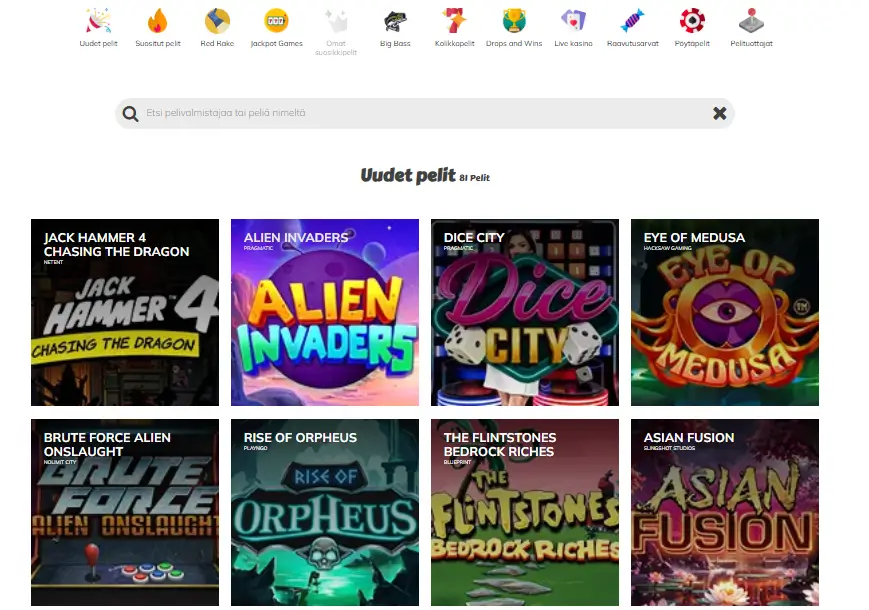This screenshot has height=610, width=869.
Task: Open the Pöytäpelit poker chip icon
Action: (692, 21)
